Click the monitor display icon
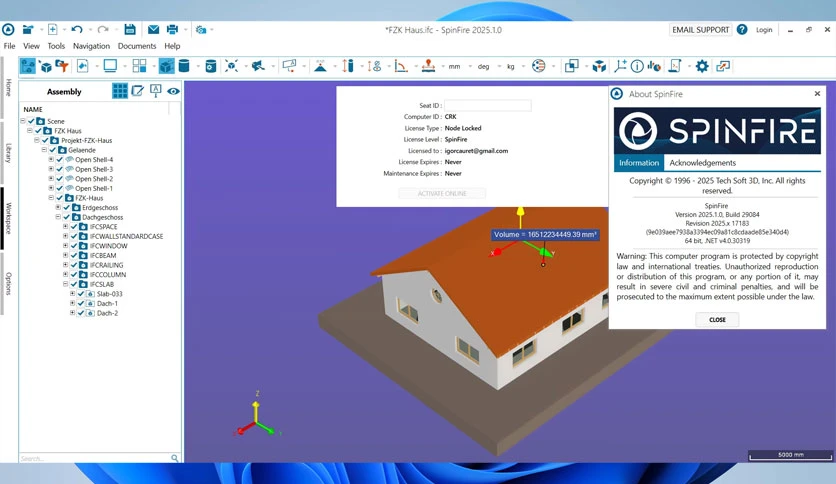This screenshot has height=484, width=836. [x=110, y=66]
